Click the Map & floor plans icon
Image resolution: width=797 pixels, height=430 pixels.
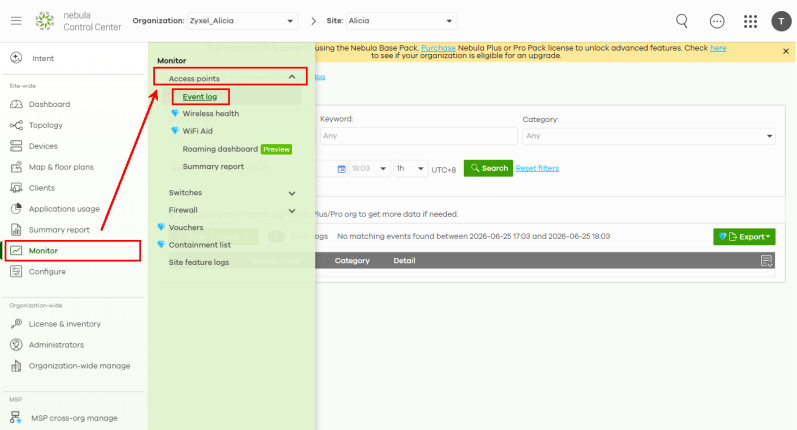click(x=16, y=167)
